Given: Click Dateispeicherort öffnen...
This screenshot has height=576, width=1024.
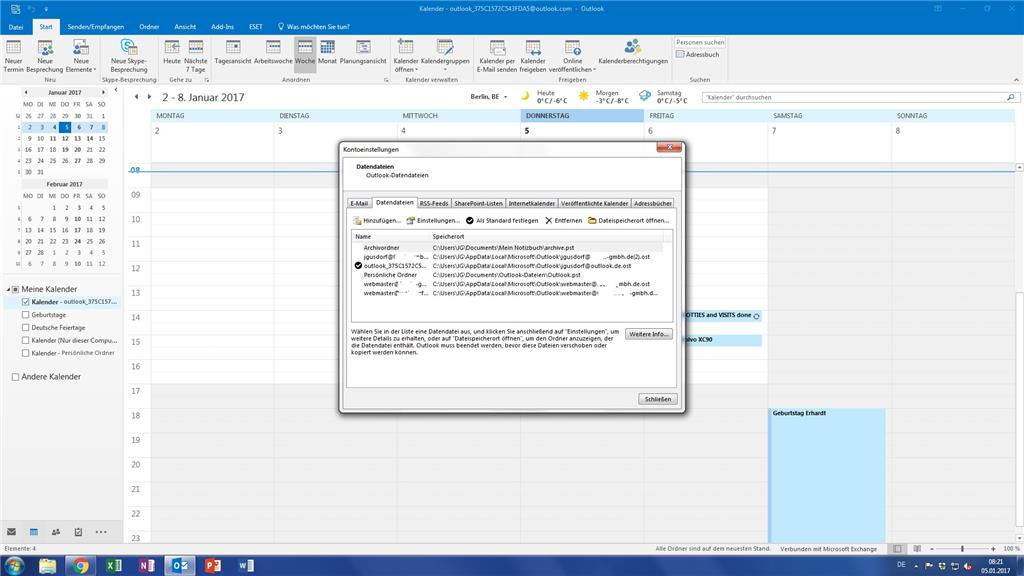Looking at the screenshot, I should [x=628, y=221].
